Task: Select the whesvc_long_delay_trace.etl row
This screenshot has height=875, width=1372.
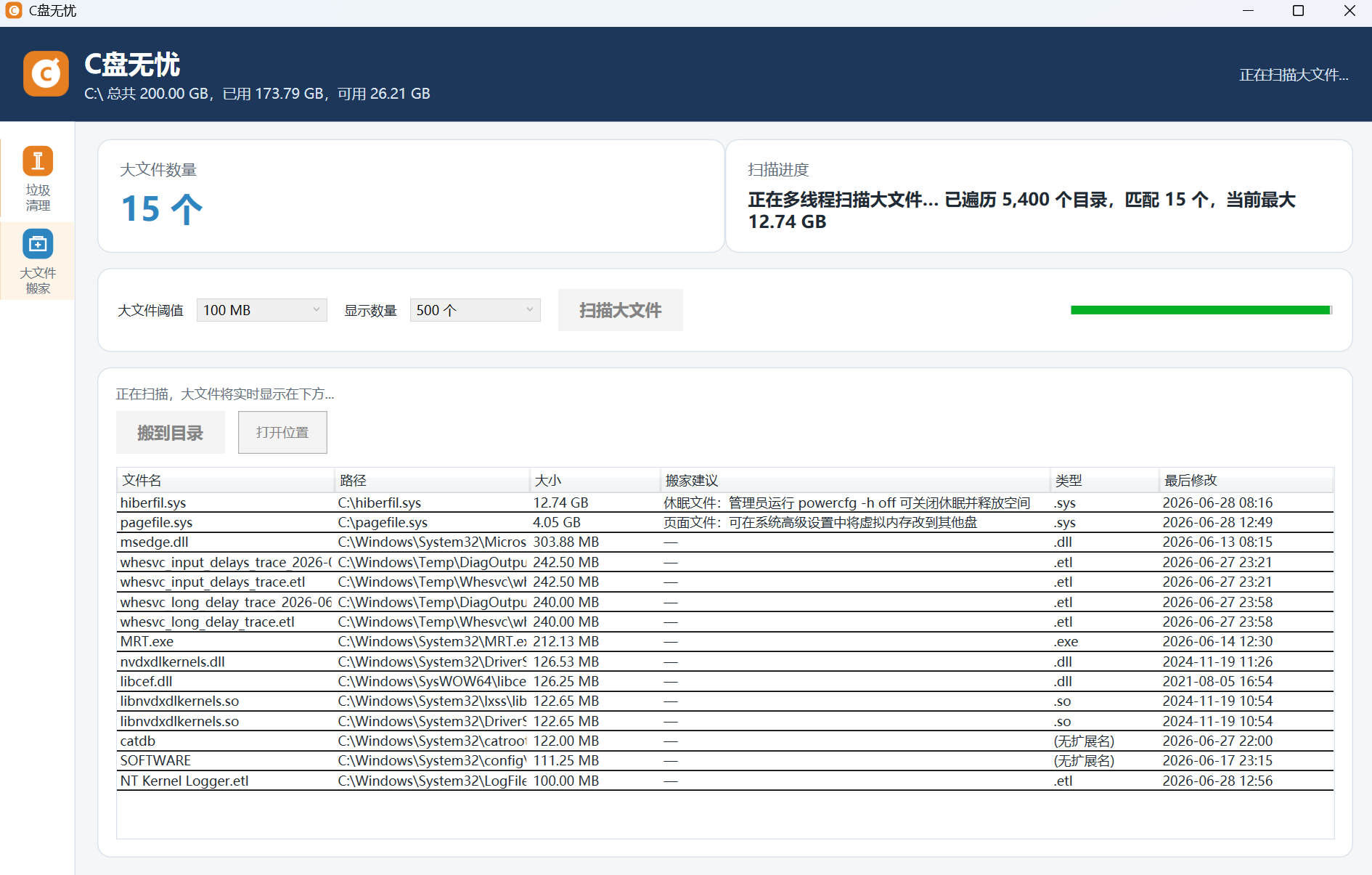Action: pyautogui.click(x=725, y=622)
